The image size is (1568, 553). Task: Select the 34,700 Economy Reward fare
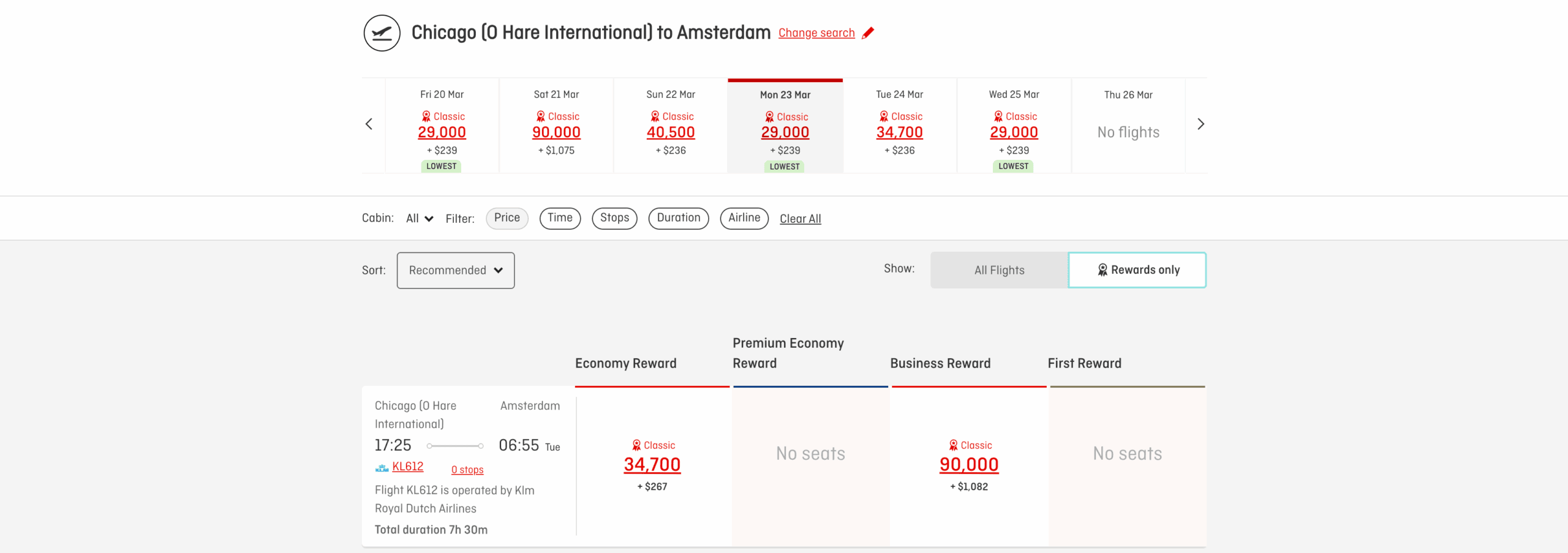pyautogui.click(x=652, y=464)
